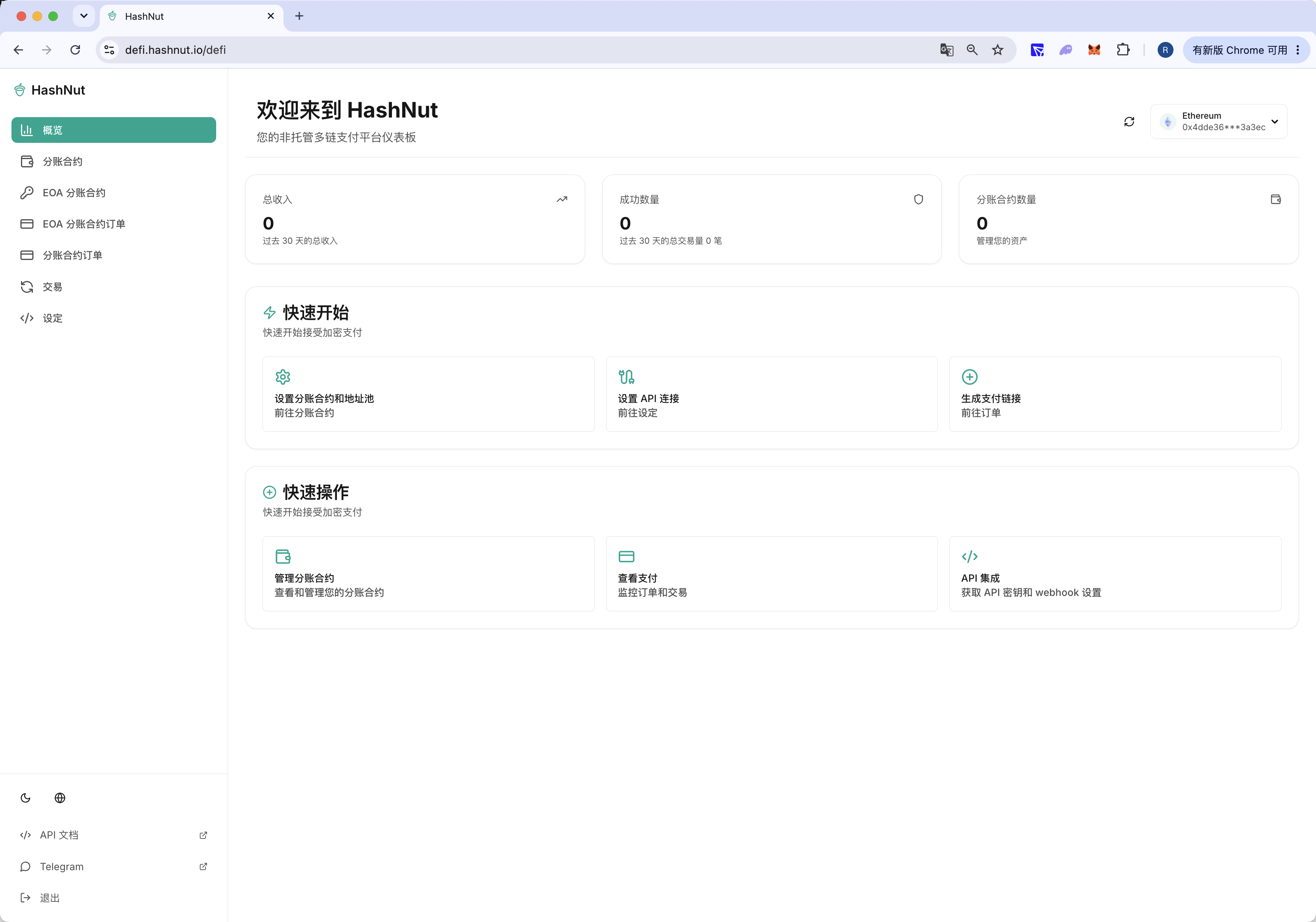Open the 设置 API 连接 card
This screenshot has width=1316, height=922.
point(772,394)
